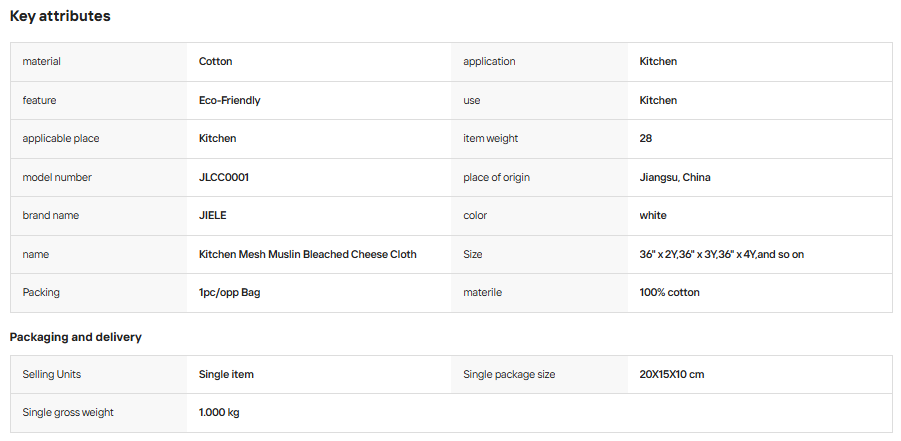This screenshot has height=441, width=901.
Task: Select the 100% cotton materile value
Action: pos(669,293)
